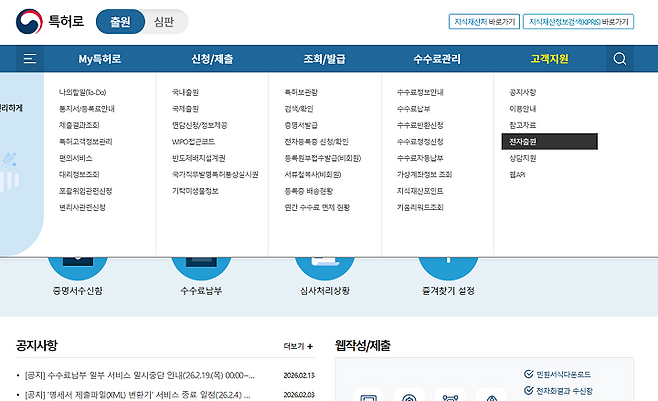Switch the toggle to 심판
The height and width of the screenshot is (401, 658).
[x=164, y=21]
